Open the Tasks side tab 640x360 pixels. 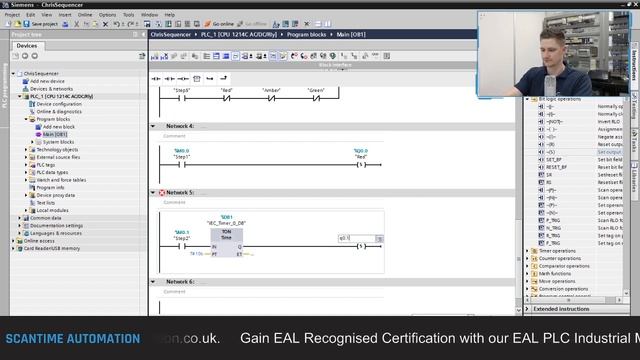point(635,141)
